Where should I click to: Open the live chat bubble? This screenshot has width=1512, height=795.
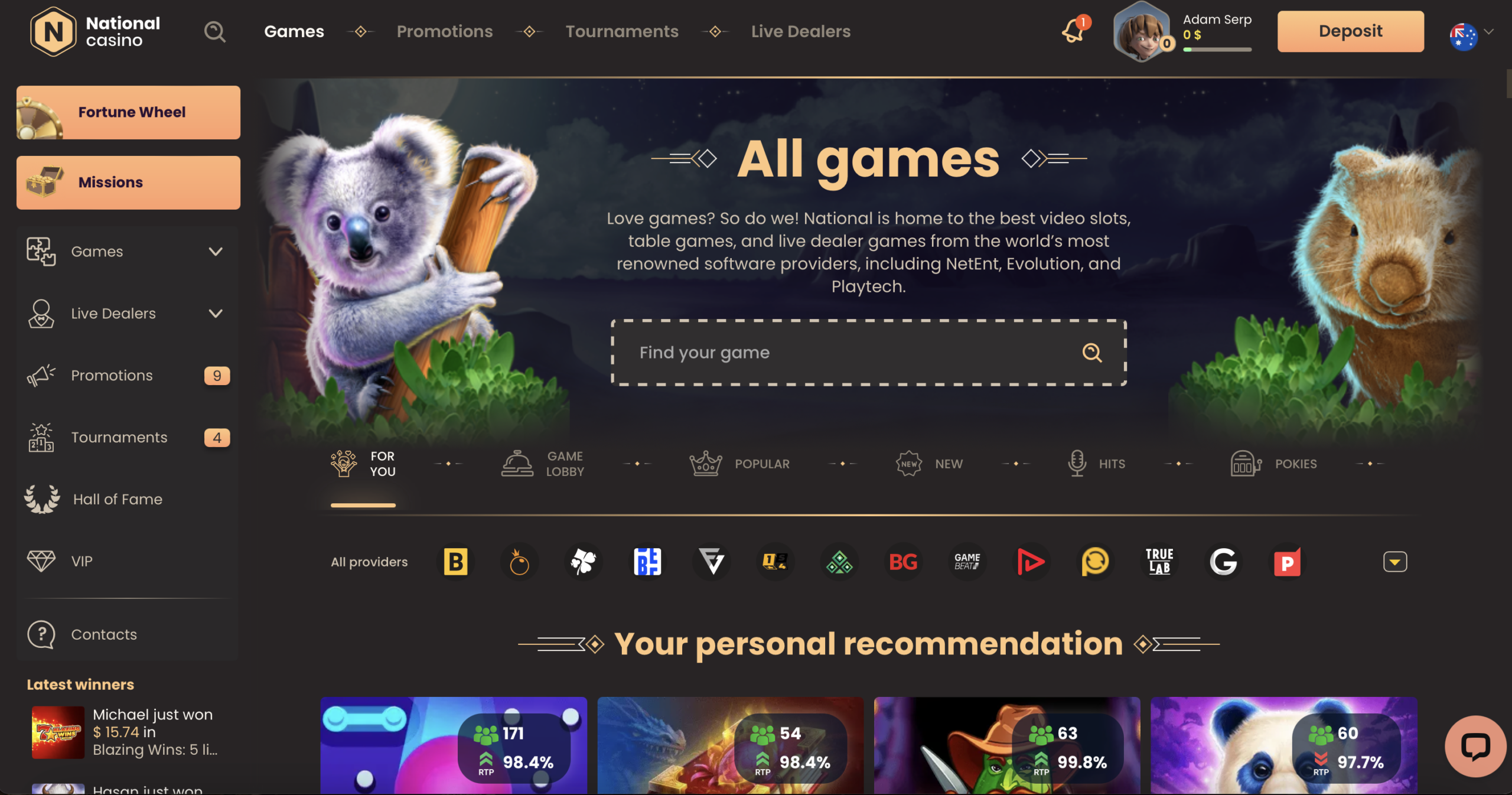click(1475, 747)
